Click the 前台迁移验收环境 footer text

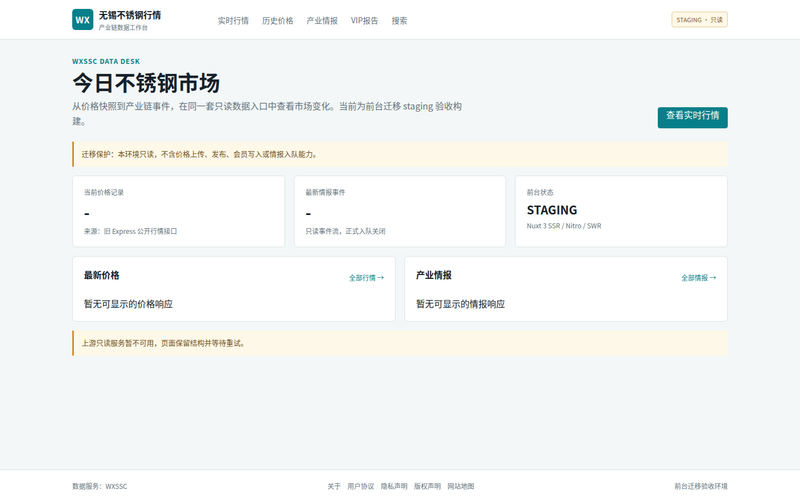pyautogui.click(x=701, y=486)
